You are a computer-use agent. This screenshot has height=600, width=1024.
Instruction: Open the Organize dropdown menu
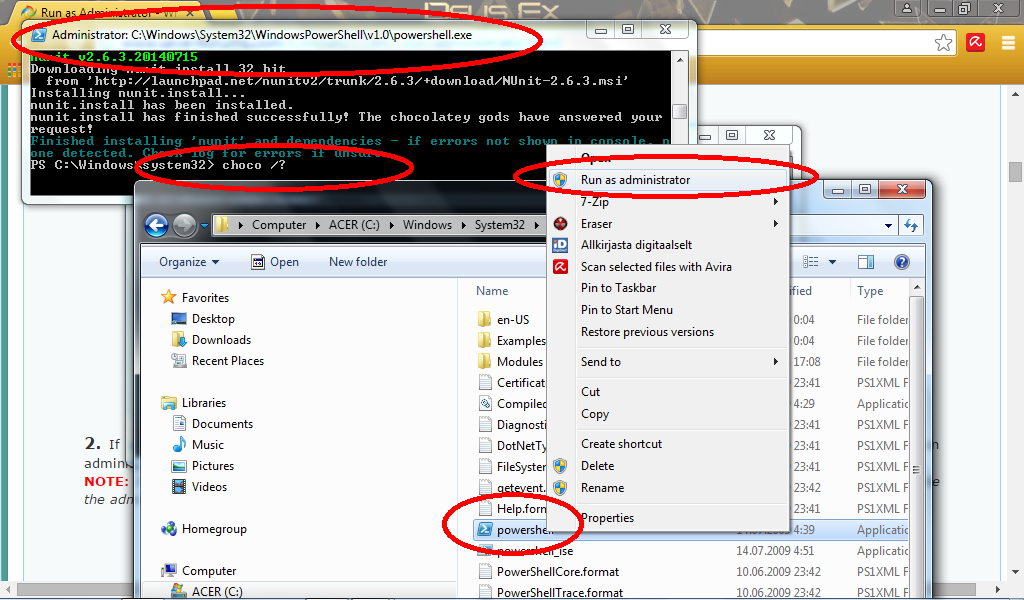189,262
